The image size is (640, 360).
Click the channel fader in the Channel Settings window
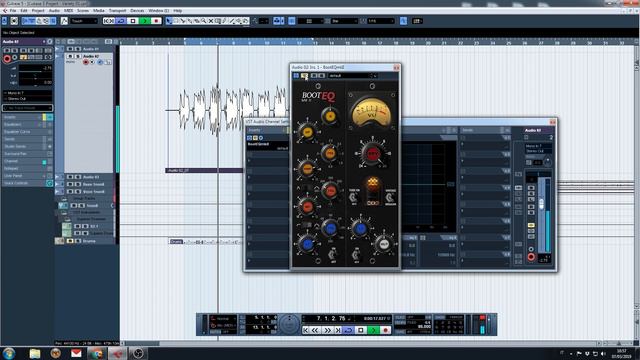point(541,204)
